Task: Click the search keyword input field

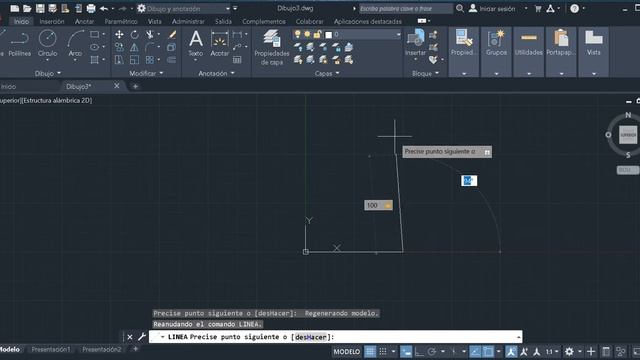Action: [x=406, y=9]
